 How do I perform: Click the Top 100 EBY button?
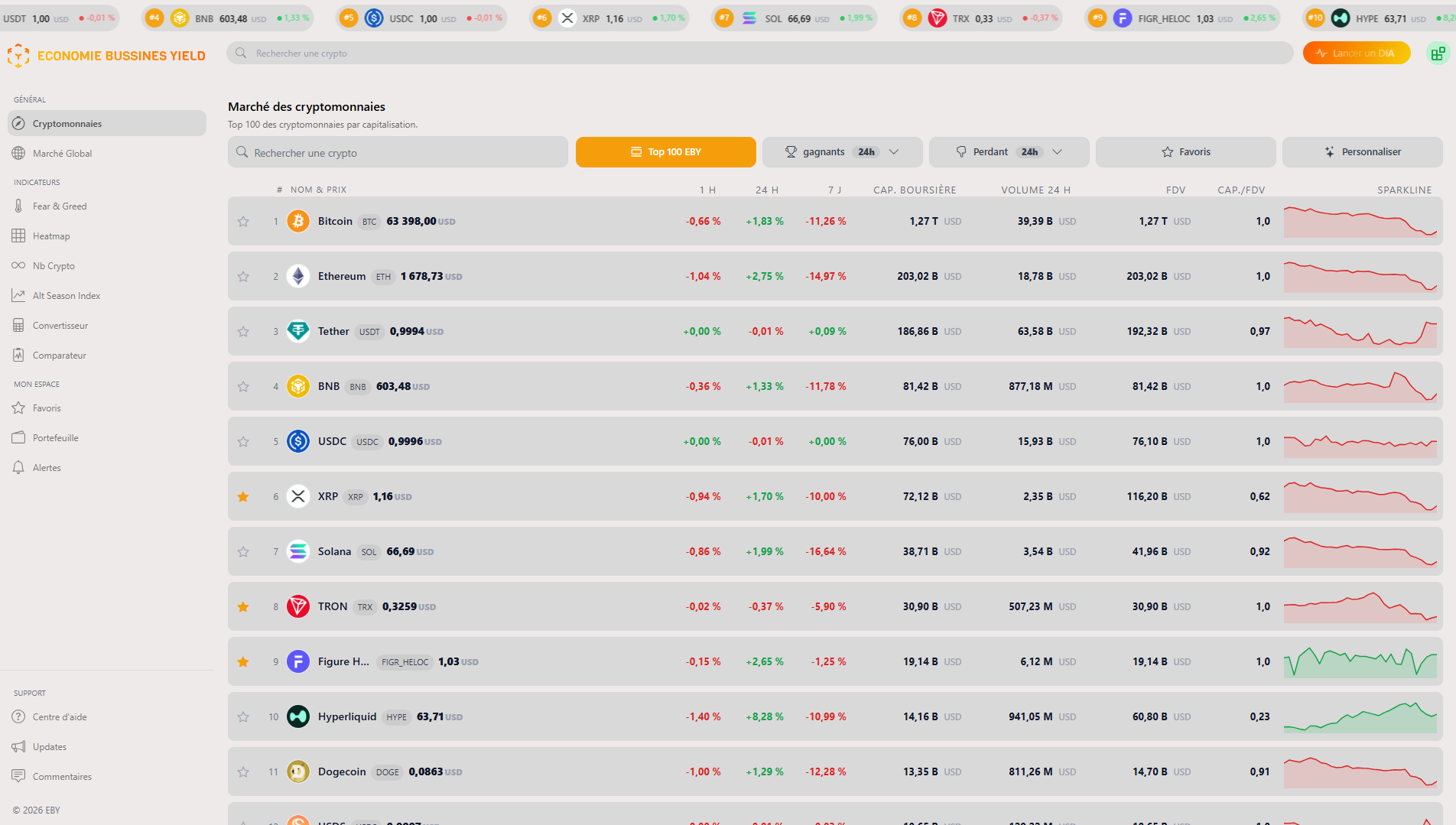coord(665,151)
